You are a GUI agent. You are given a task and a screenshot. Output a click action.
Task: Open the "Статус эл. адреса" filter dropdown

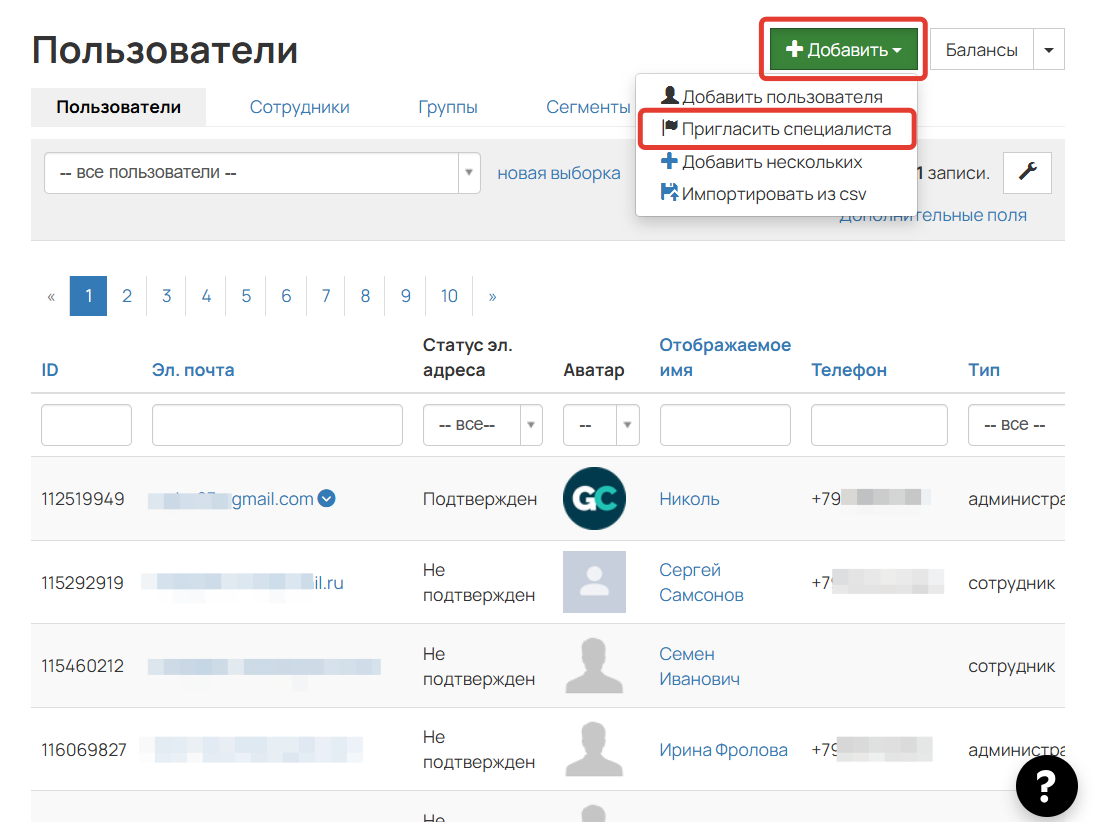(483, 425)
